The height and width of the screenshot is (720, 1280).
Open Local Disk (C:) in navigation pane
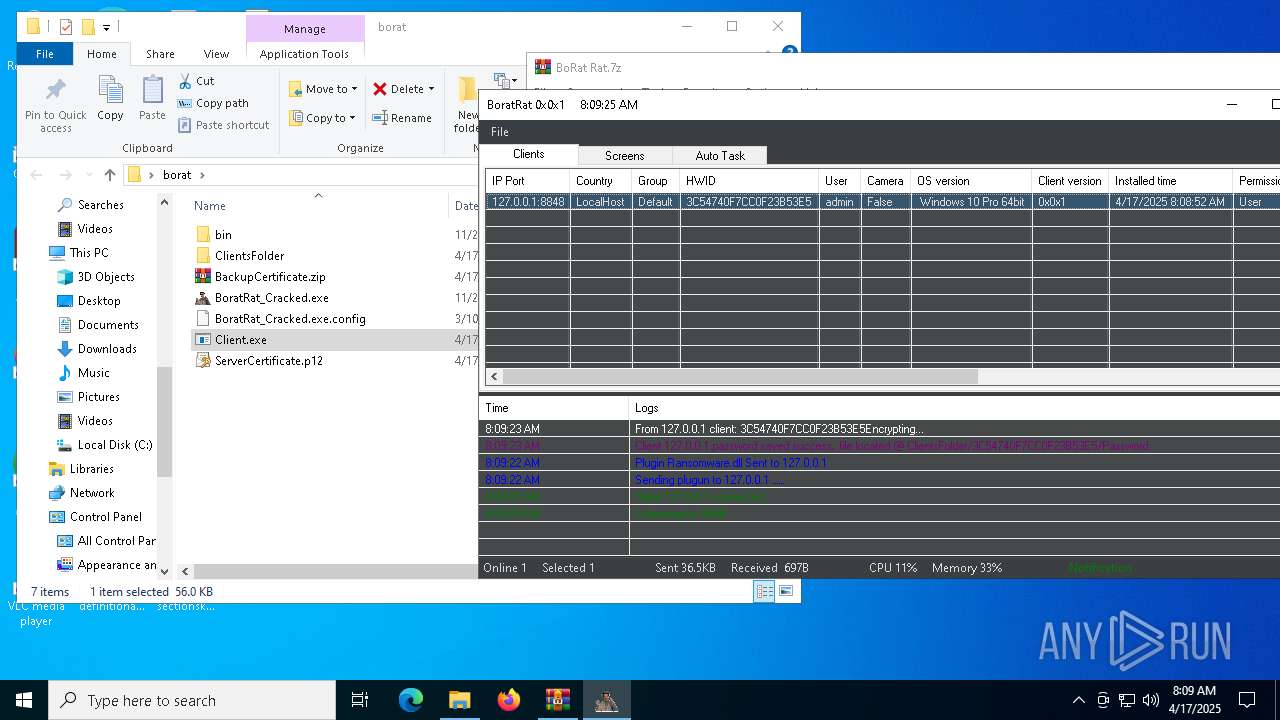click(115, 445)
